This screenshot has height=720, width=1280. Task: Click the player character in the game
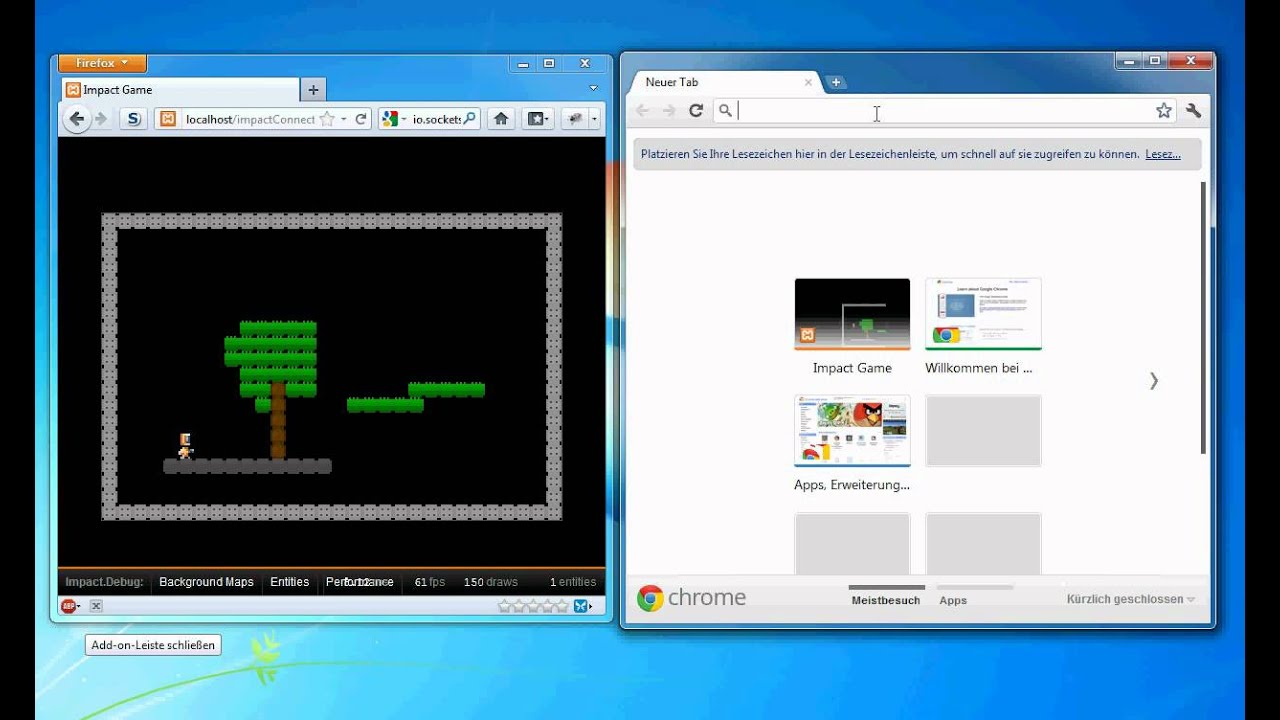[185, 446]
